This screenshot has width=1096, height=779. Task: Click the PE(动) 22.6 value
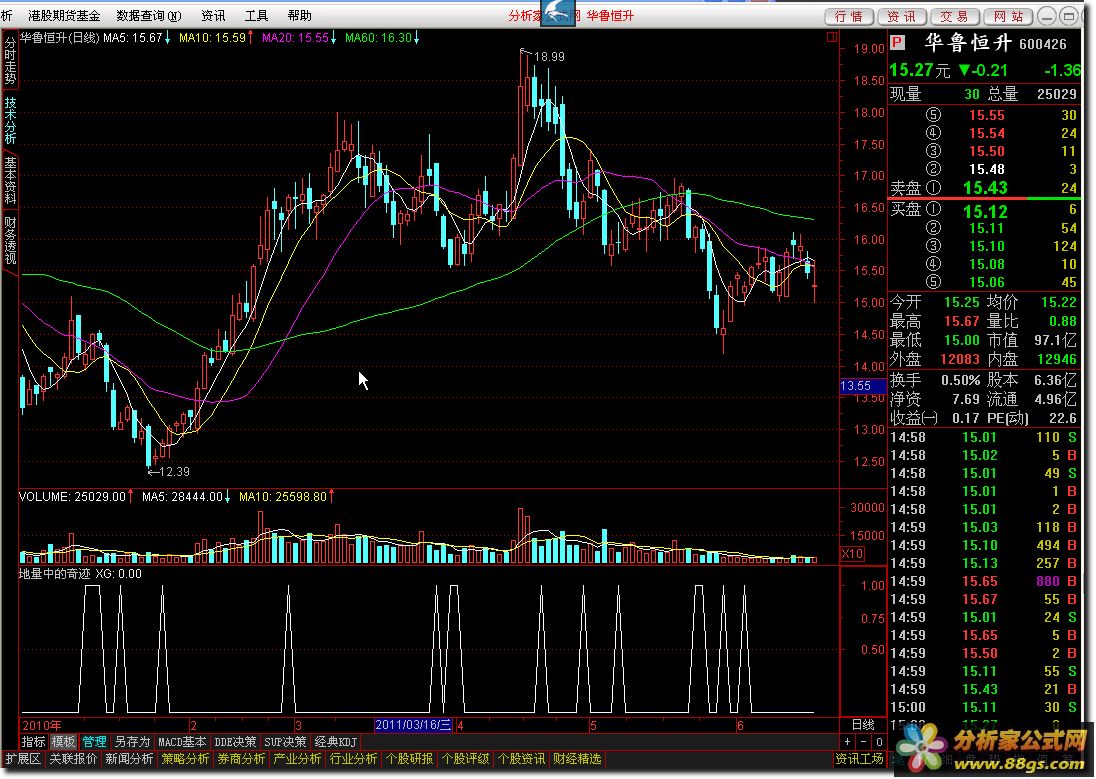click(1062, 418)
